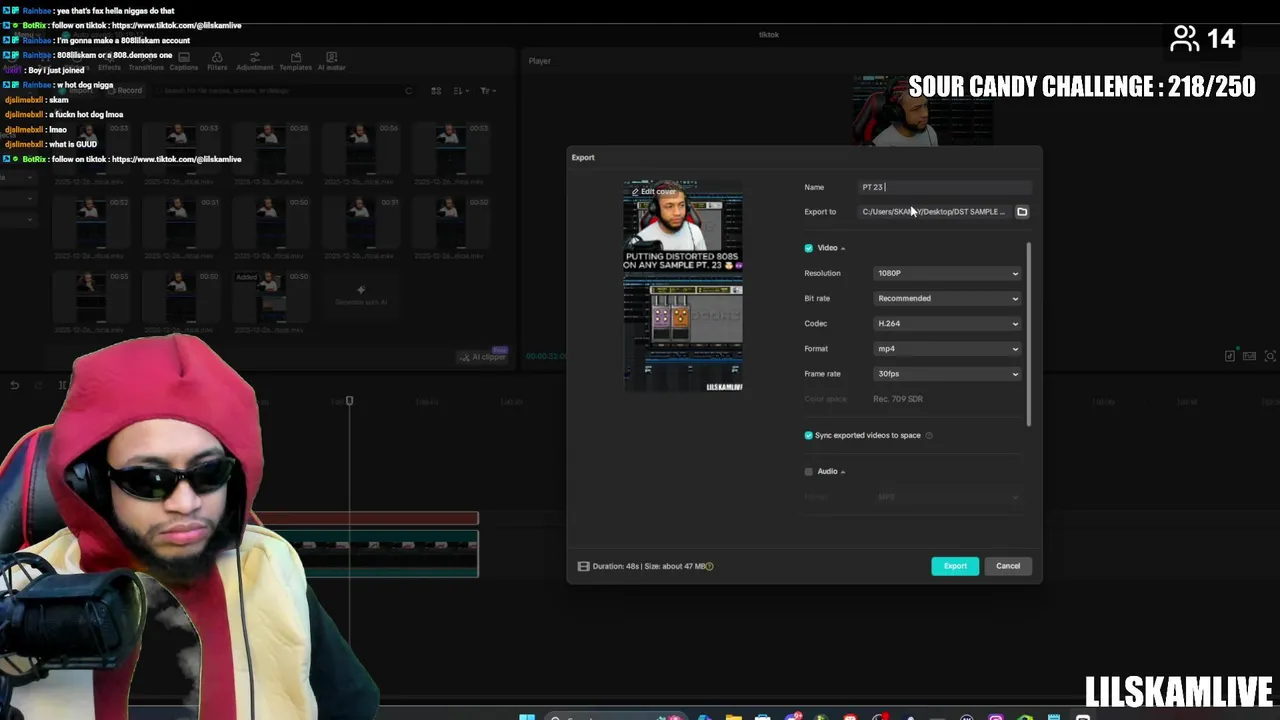Open the Windows Start button
1280x720 pixels.
527,716
